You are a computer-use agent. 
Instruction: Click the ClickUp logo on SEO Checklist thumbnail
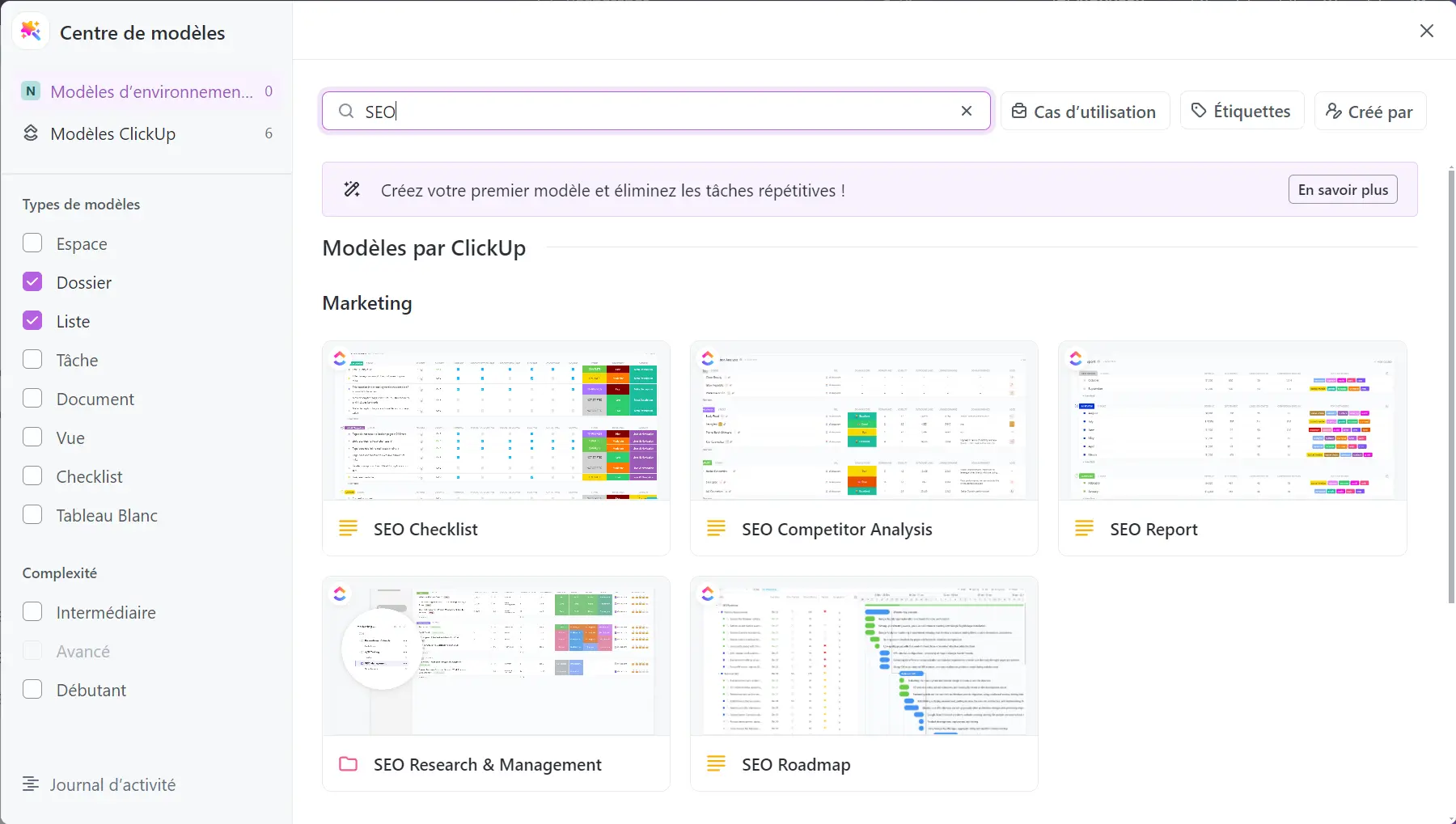coord(340,357)
